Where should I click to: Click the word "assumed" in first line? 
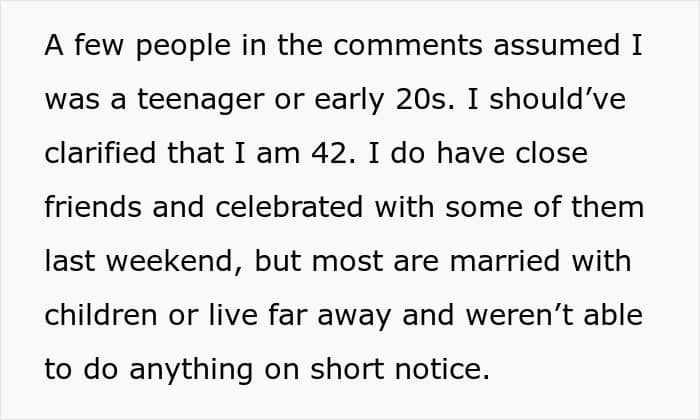557,45
